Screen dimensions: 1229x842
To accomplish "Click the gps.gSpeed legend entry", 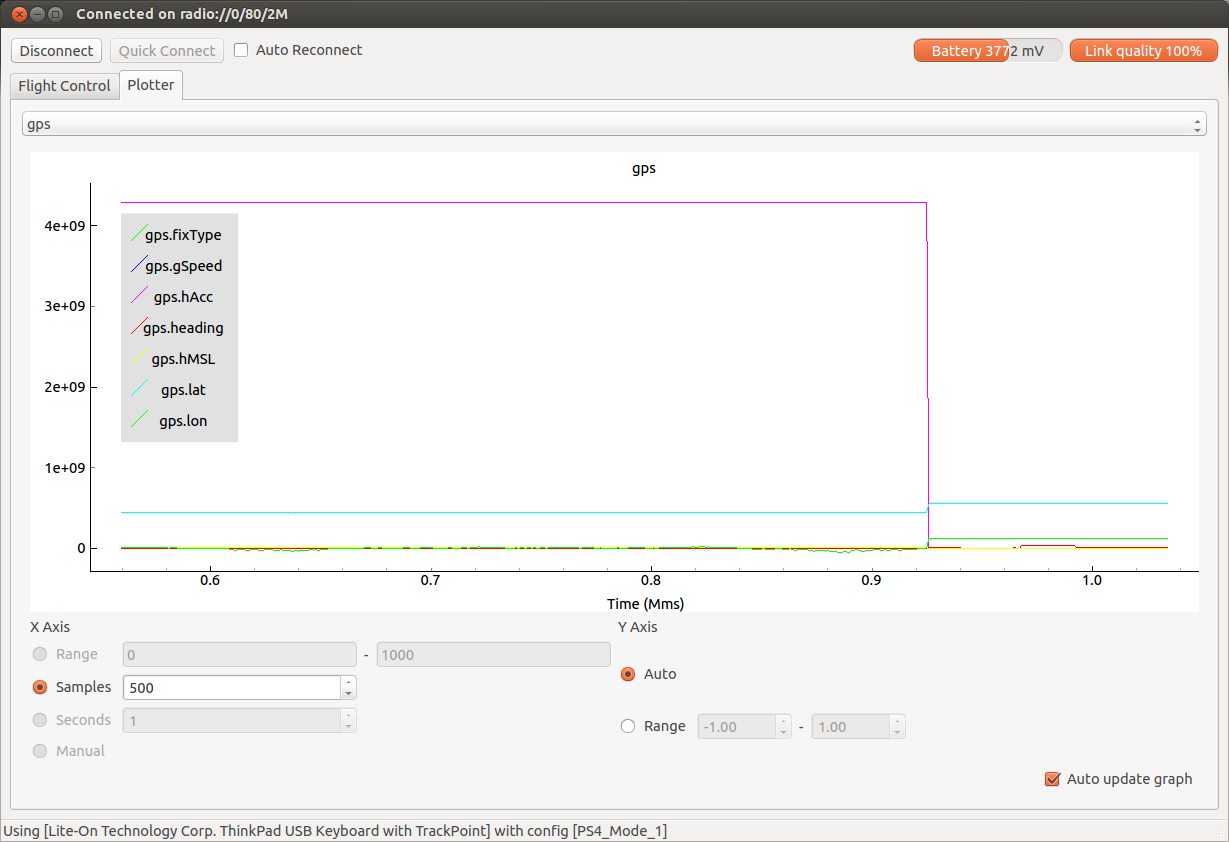I will [177, 266].
